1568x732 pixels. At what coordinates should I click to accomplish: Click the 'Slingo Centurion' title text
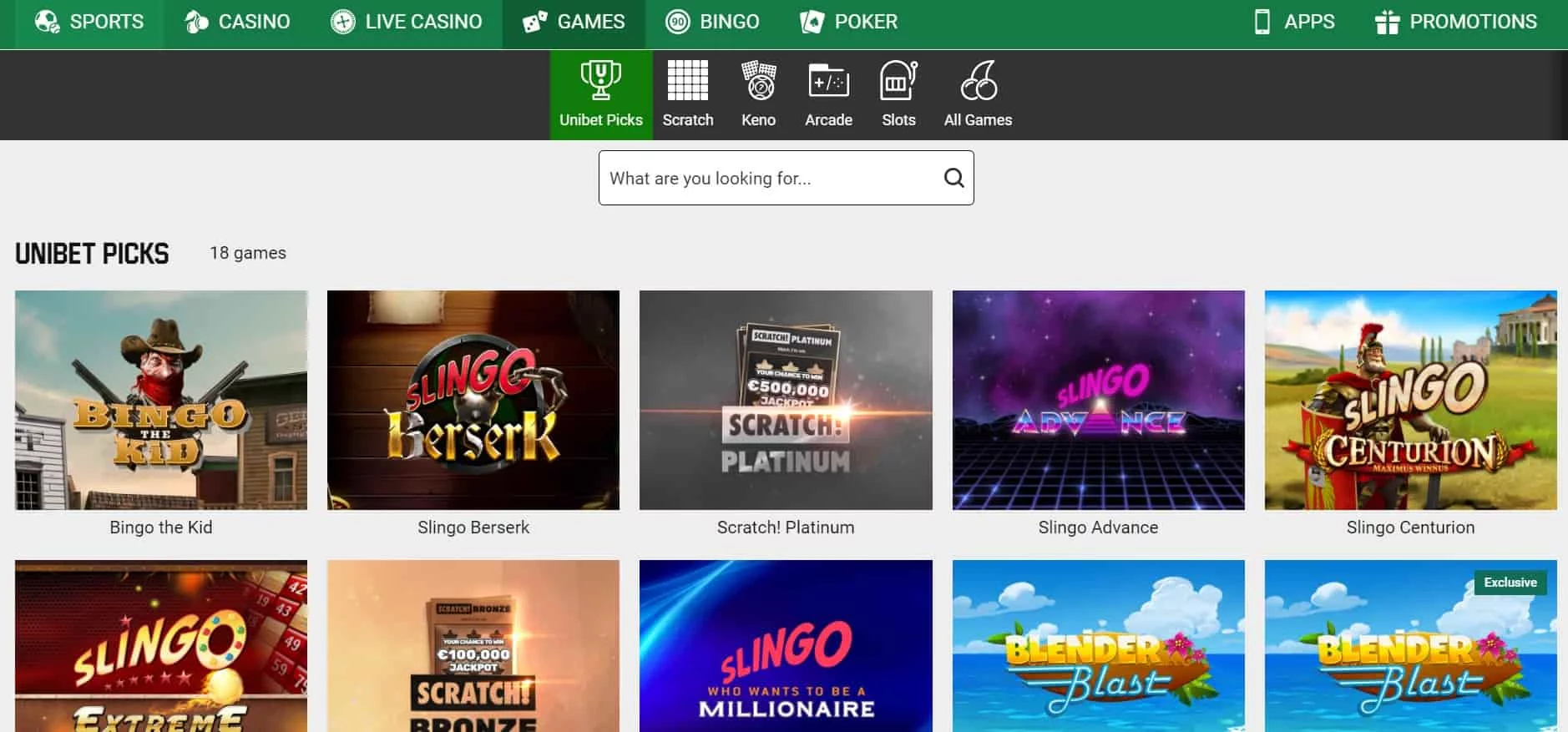click(x=1410, y=528)
